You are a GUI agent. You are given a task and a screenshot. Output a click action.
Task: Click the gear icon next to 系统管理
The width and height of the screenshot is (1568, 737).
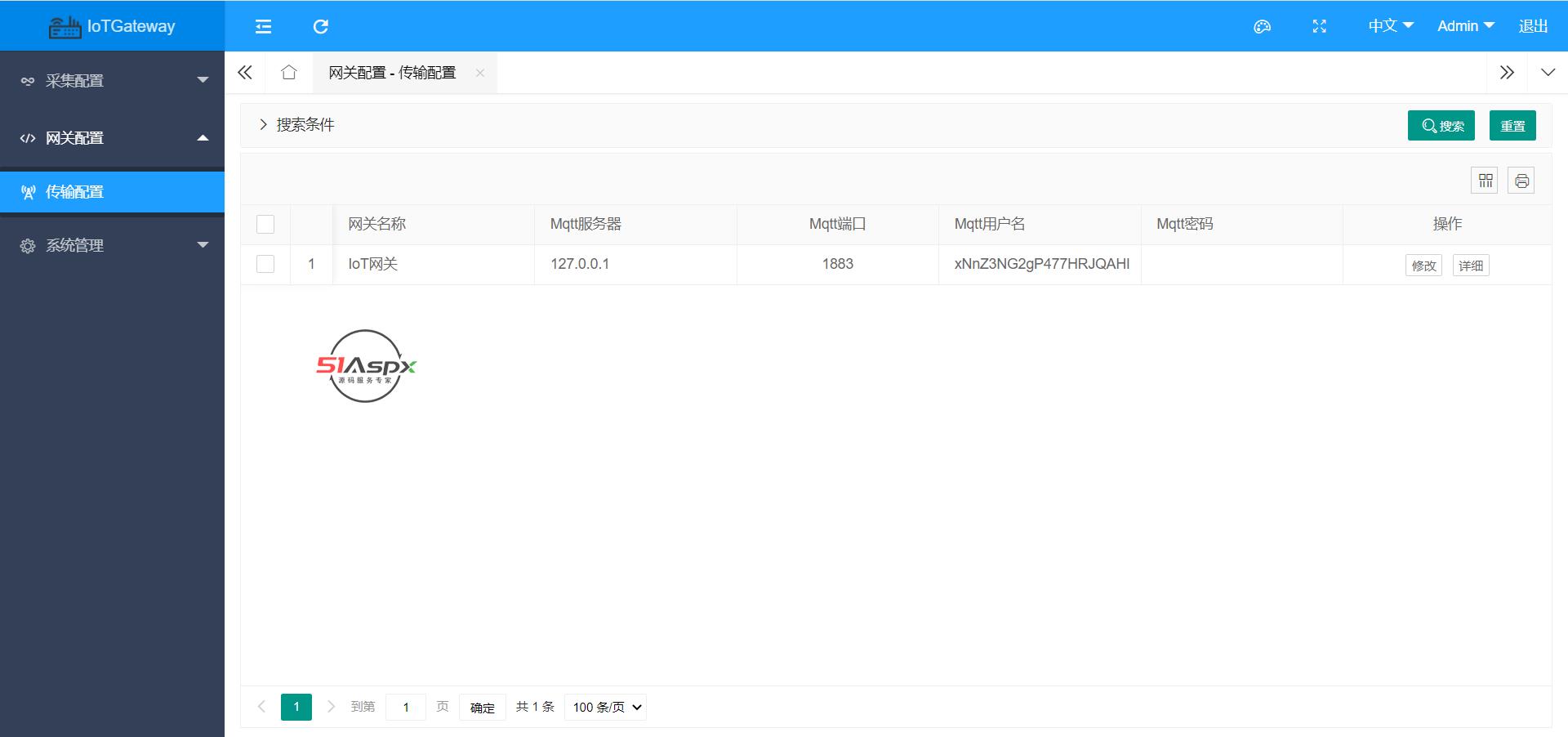click(x=28, y=246)
